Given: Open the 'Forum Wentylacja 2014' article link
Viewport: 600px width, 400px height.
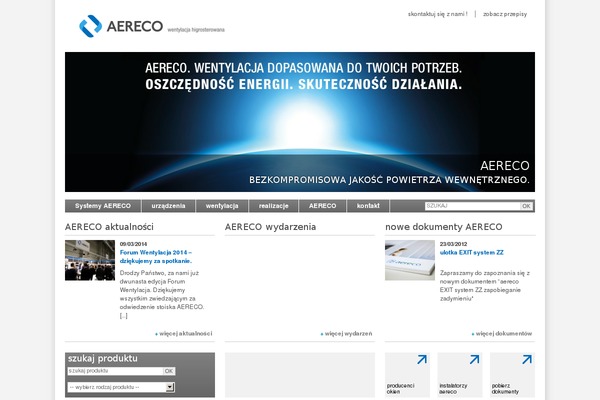Looking at the screenshot, I should click(156, 256).
